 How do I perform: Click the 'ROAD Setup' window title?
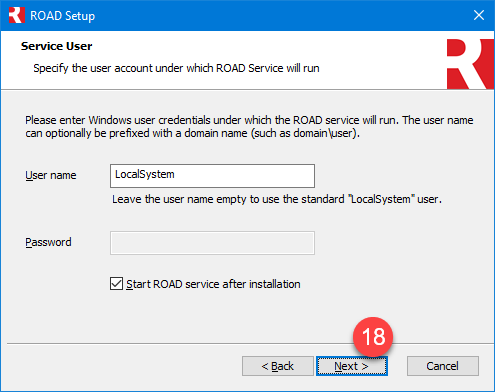(x=62, y=16)
